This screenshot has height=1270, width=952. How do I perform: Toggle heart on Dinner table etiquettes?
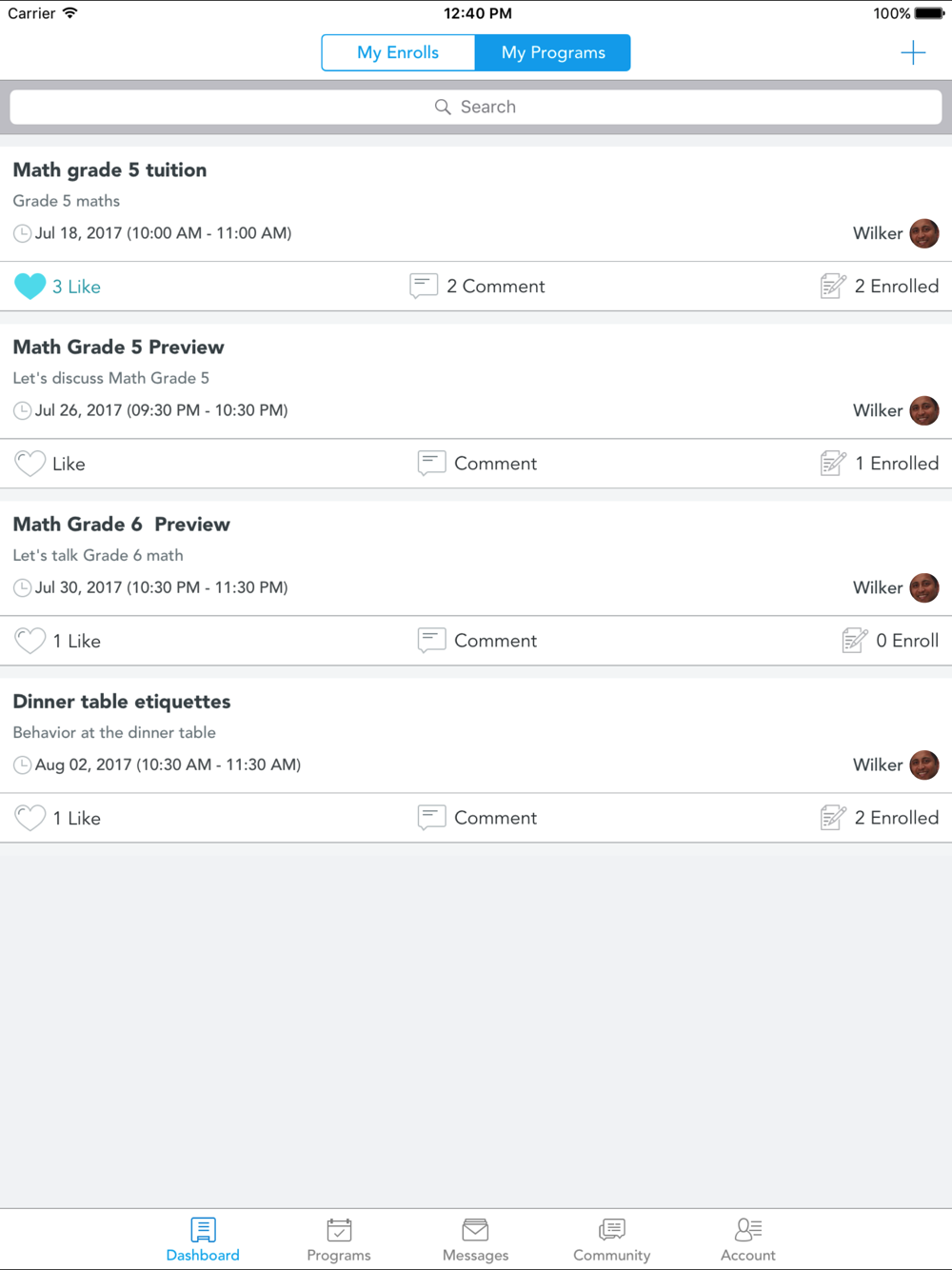pos(30,818)
